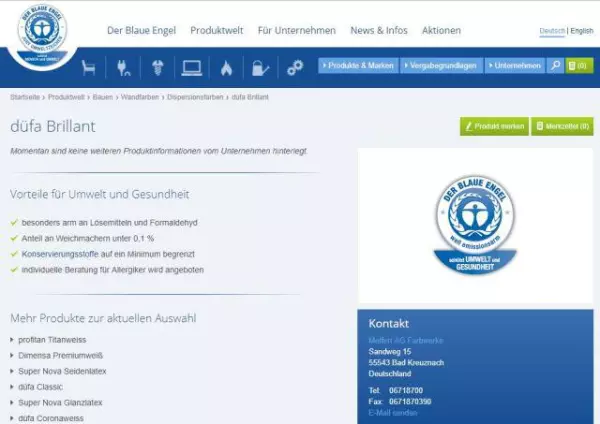This screenshot has width=600, height=424.
Task: Open the furniture (bed) category icon
Action: [88, 68]
